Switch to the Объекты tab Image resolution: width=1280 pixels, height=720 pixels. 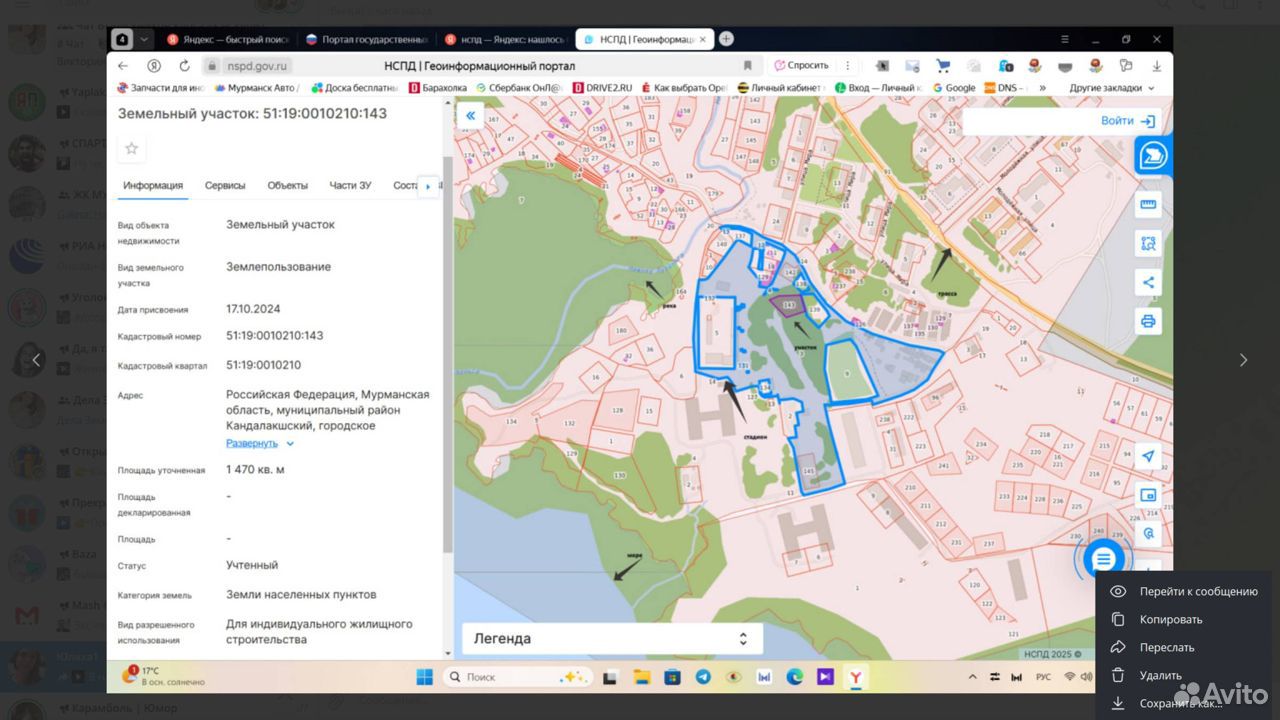tap(288, 185)
